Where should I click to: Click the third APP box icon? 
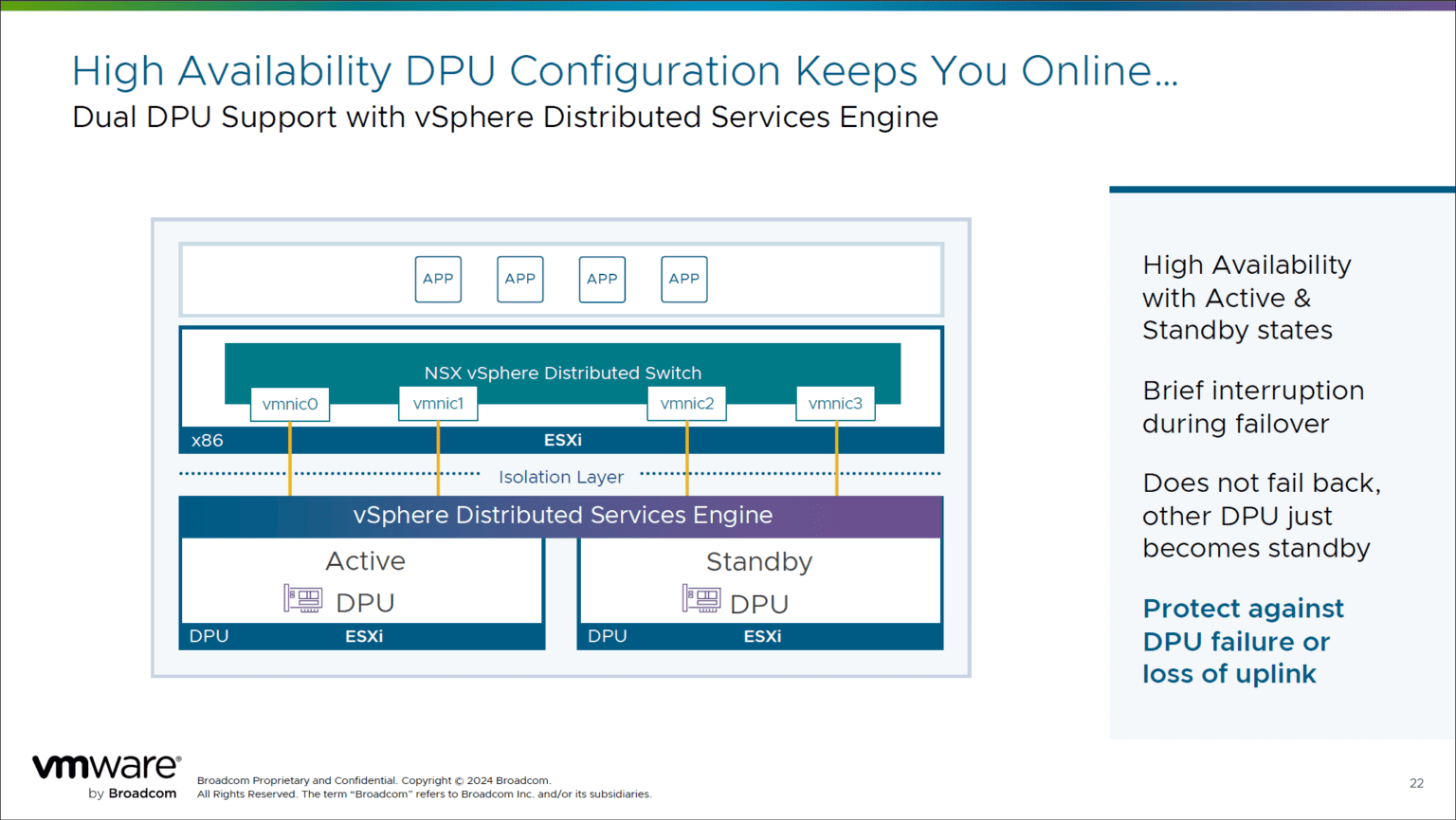[602, 279]
